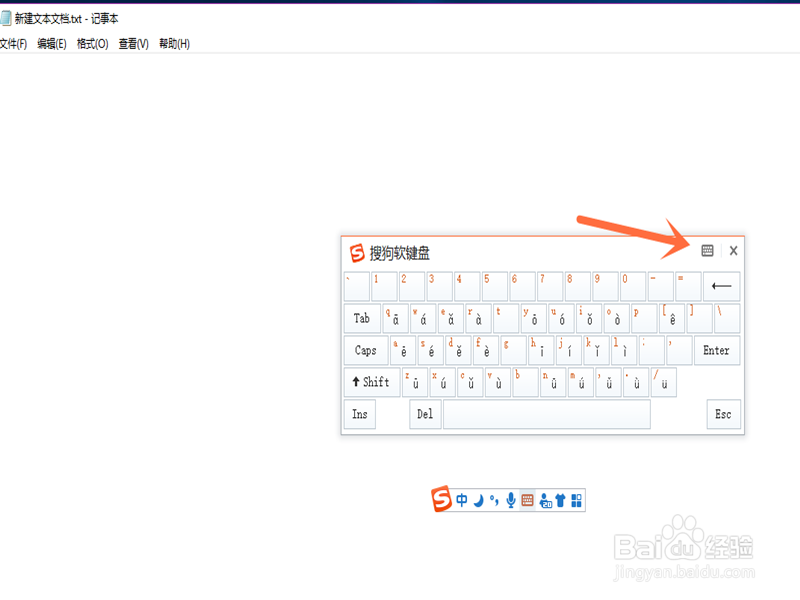Click the o key showing ò
The image size is (800, 600).
(x=616, y=318)
